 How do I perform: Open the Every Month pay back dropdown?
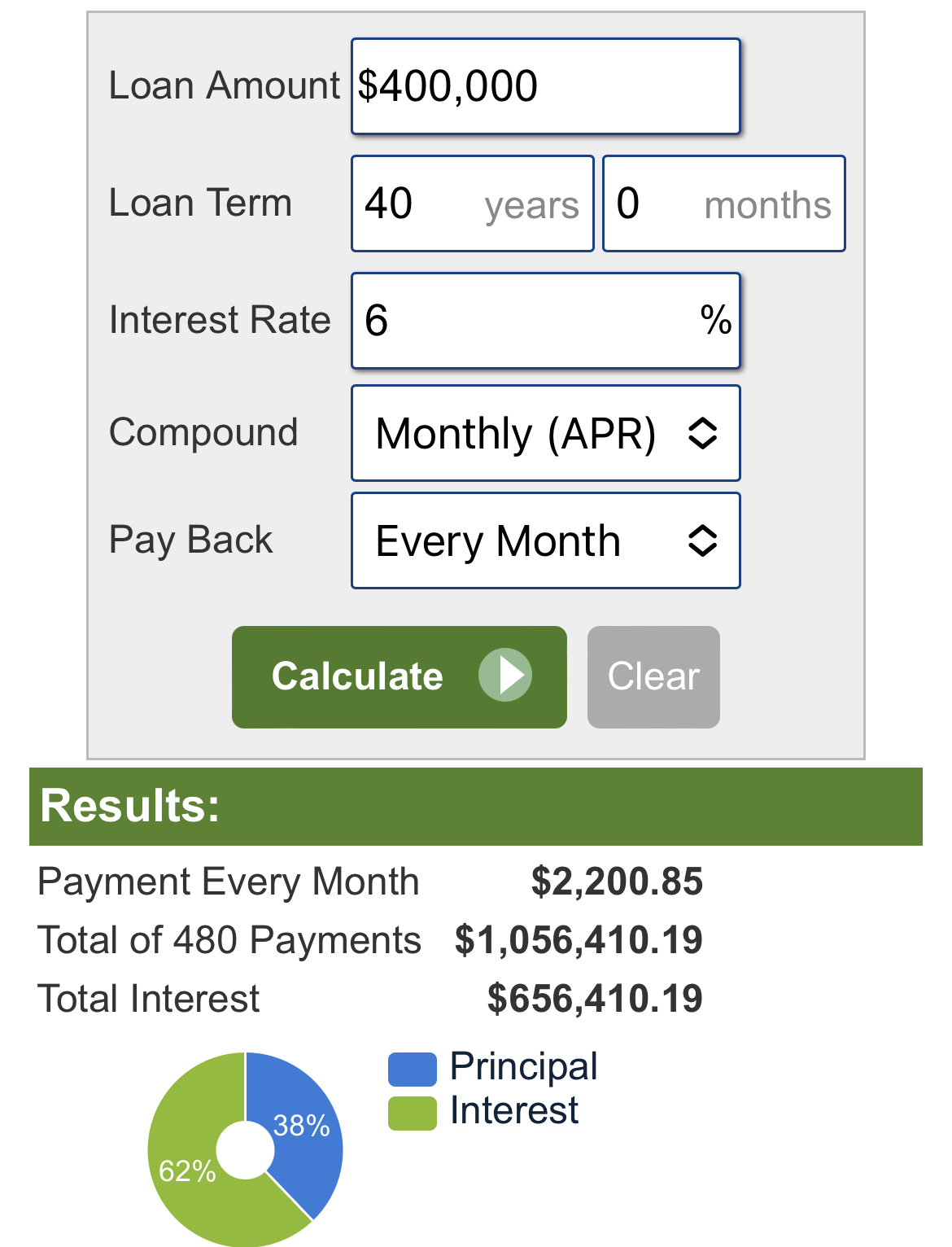click(x=545, y=540)
